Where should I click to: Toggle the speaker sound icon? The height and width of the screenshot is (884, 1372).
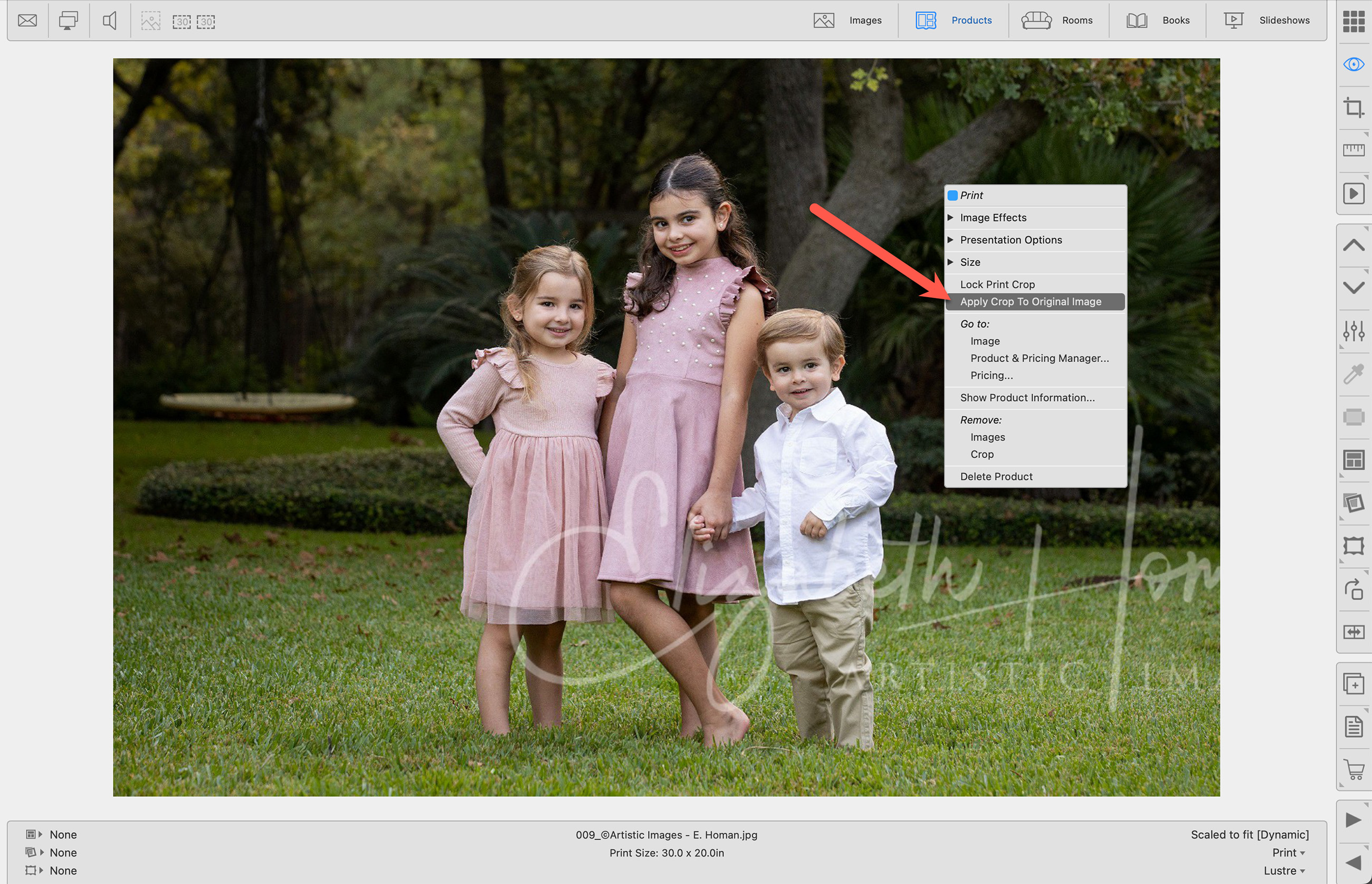[x=109, y=21]
